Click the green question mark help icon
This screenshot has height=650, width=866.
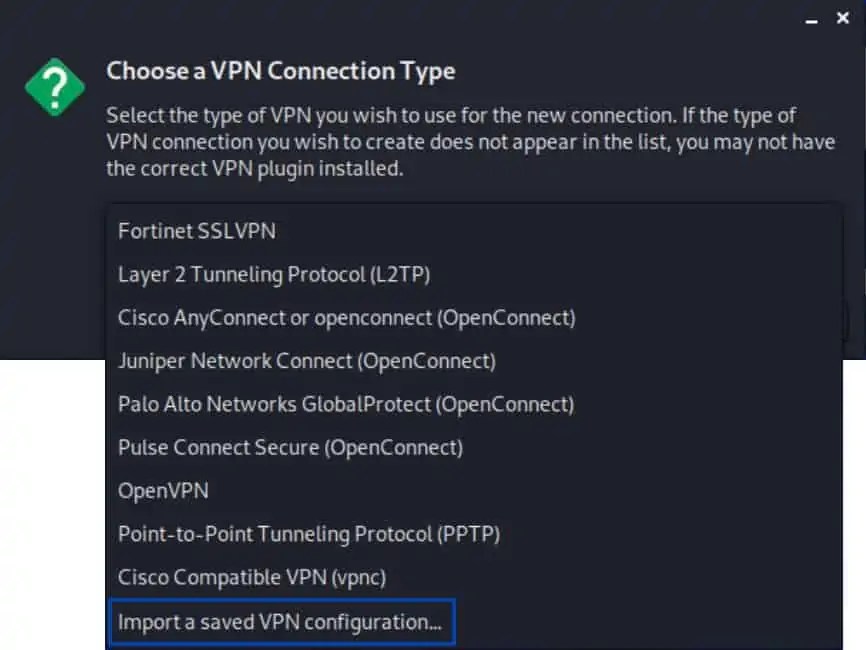pos(54,86)
